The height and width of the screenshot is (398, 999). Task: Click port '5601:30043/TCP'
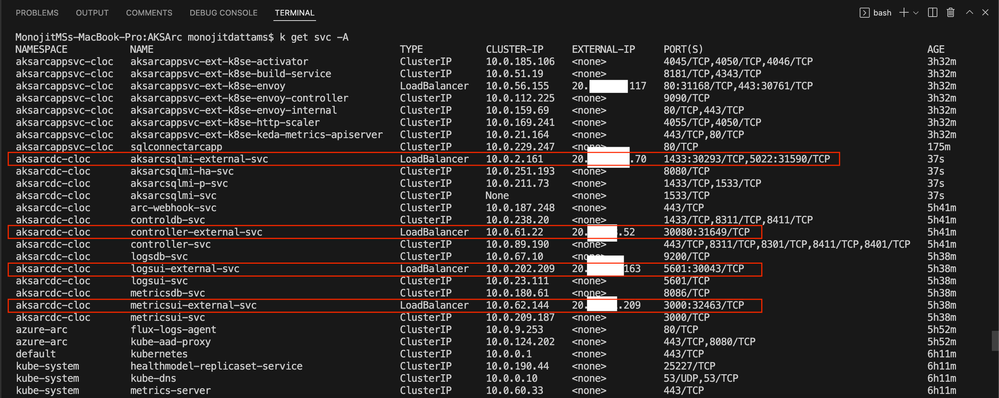(x=703, y=269)
